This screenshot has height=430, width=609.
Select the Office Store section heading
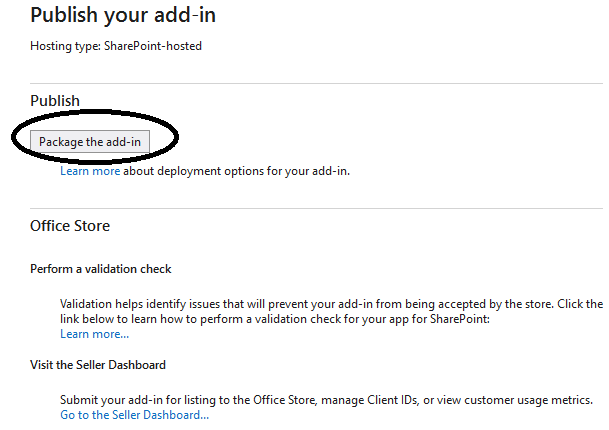pyautogui.click(x=70, y=226)
